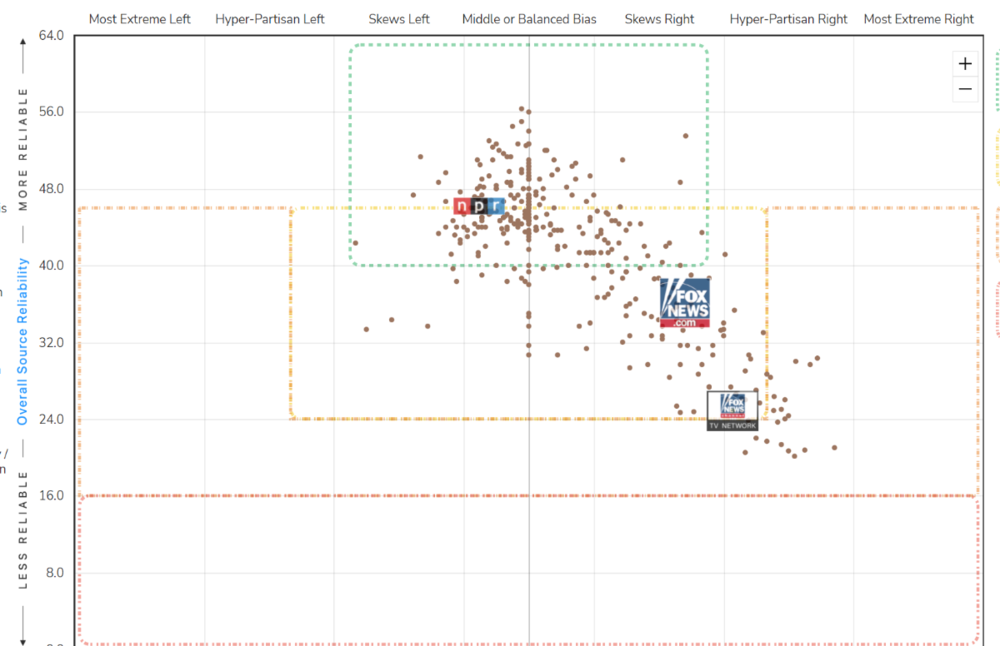Click the 'Skews Left' column label
Viewport: 1000px width, 646px height.
[399, 19]
